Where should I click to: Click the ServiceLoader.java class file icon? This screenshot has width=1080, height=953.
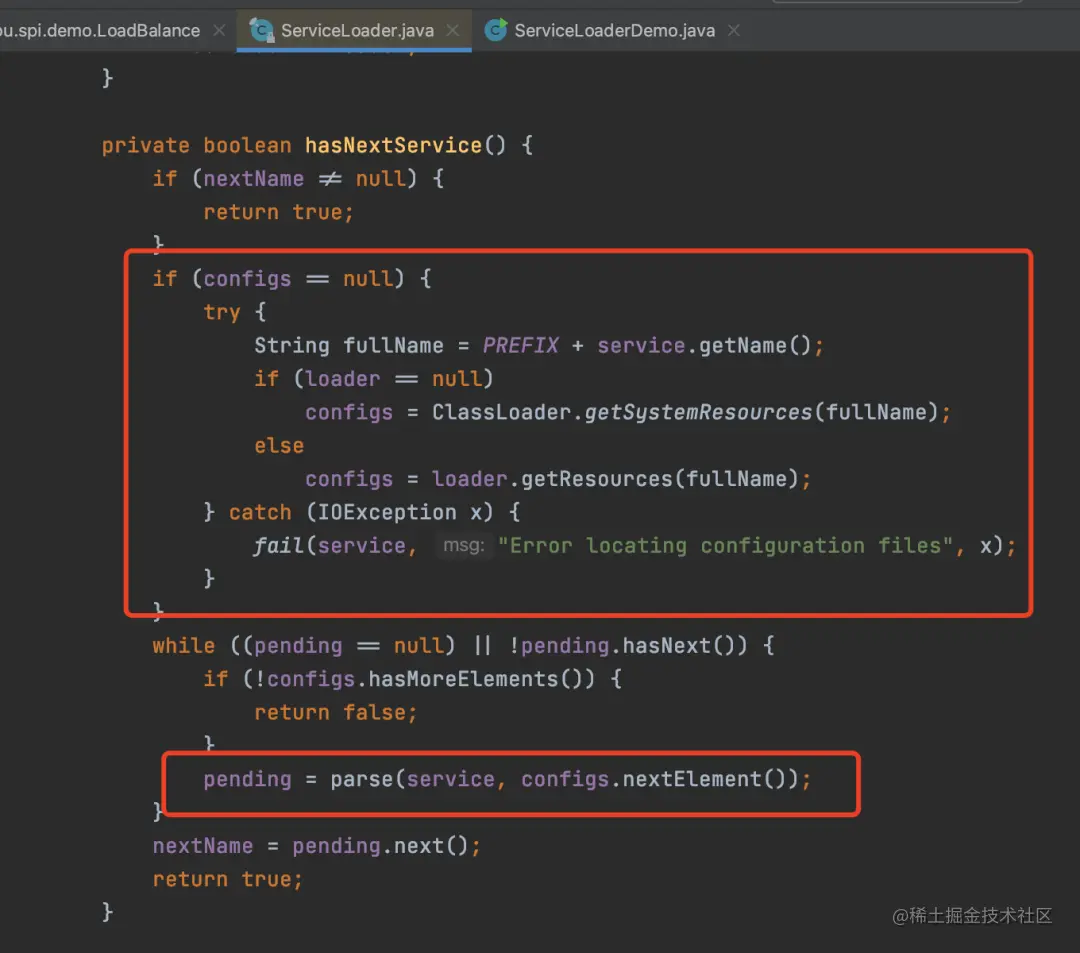tap(261, 30)
